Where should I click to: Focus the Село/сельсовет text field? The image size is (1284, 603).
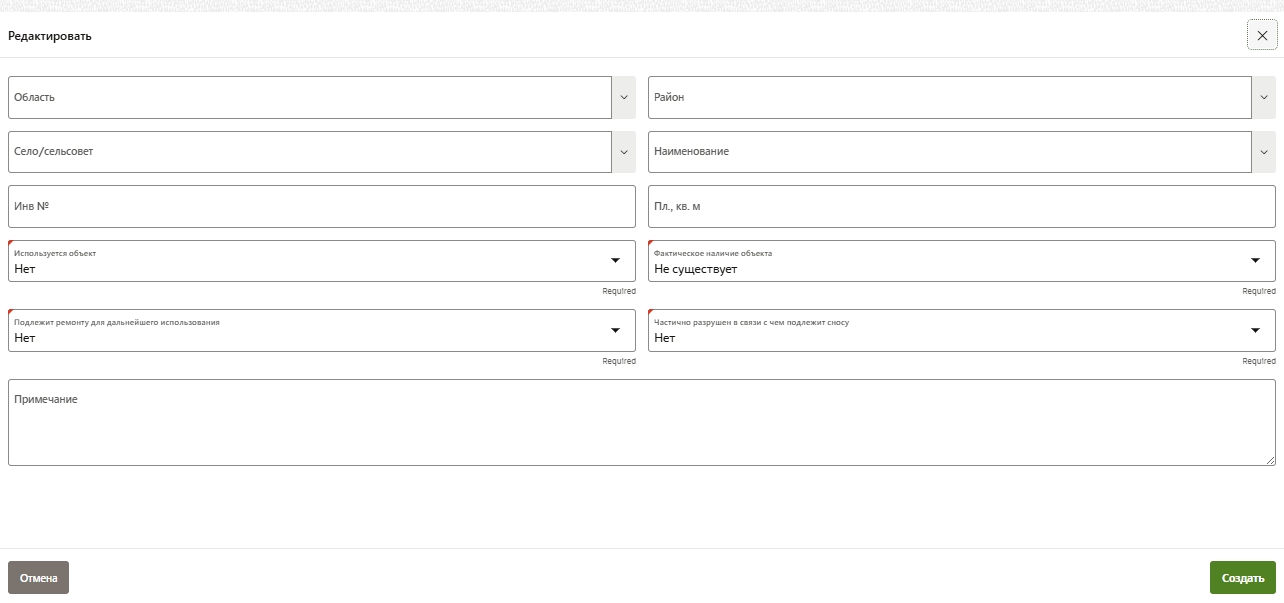click(310, 152)
